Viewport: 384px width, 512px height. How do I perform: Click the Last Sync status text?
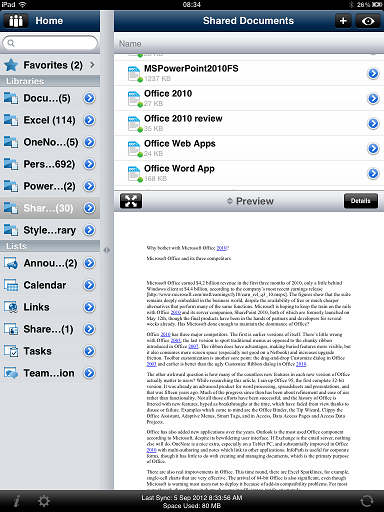point(192,498)
